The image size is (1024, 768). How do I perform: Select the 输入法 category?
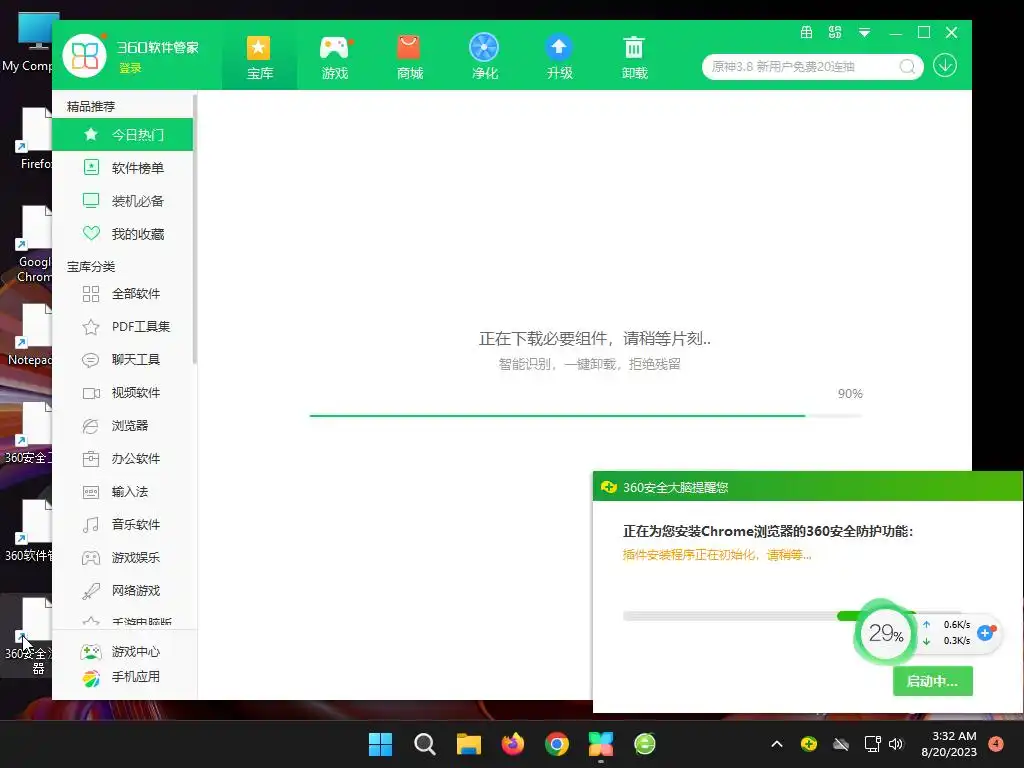point(123,492)
